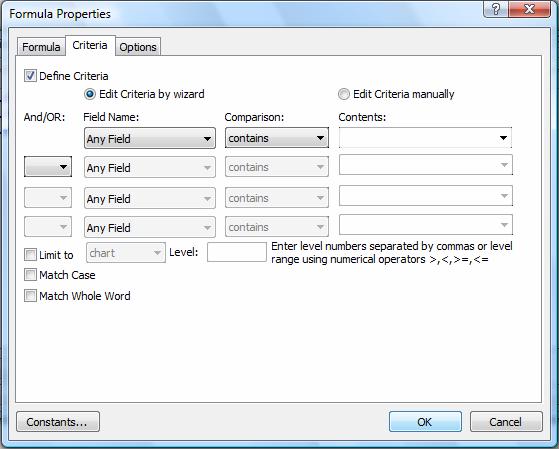Switch to the Options tab

(x=138, y=47)
